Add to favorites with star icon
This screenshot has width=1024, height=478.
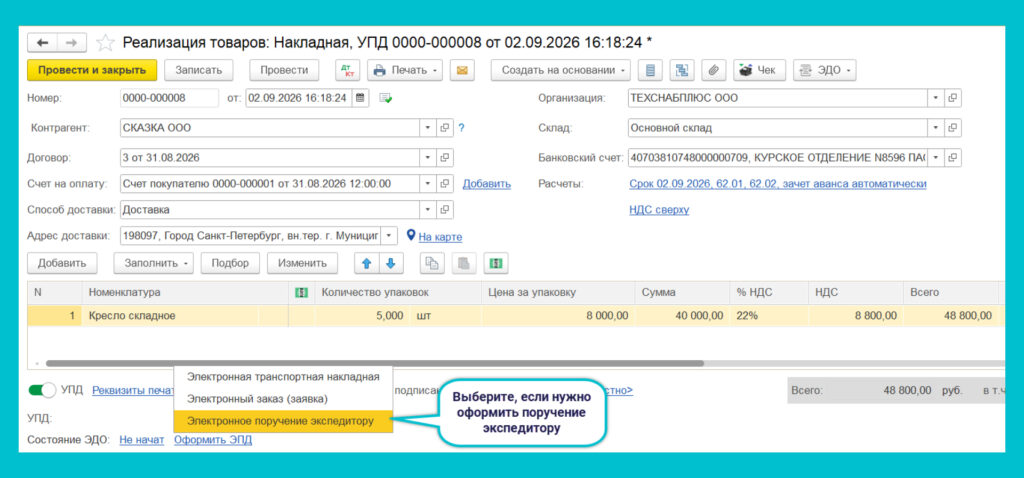coord(104,43)
